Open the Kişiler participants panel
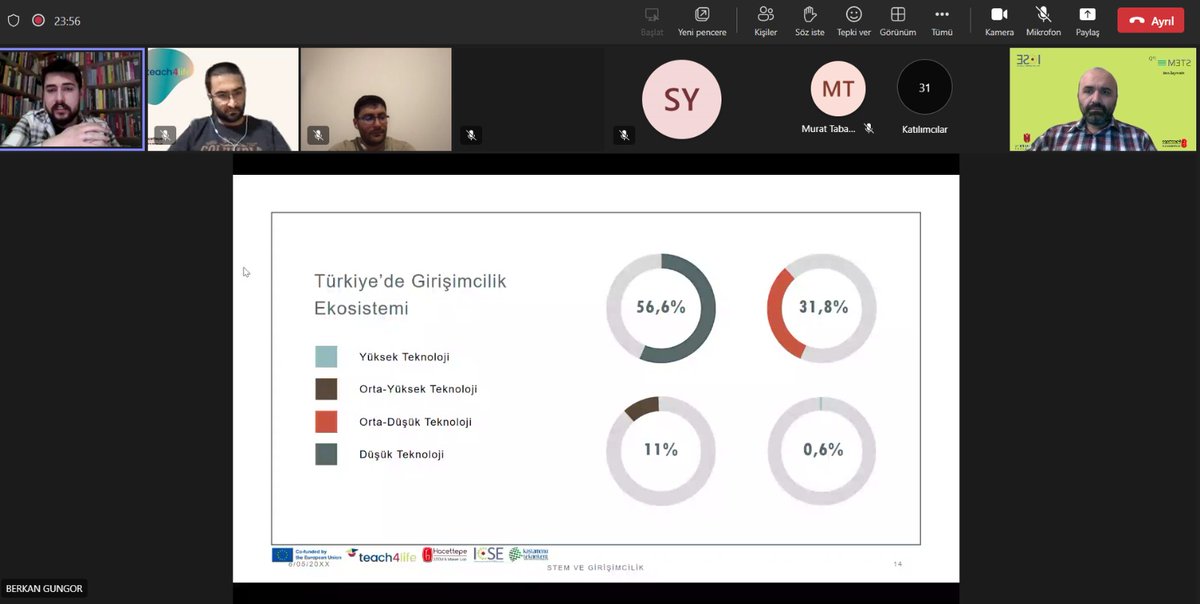1200x604 pixels. 765,20
